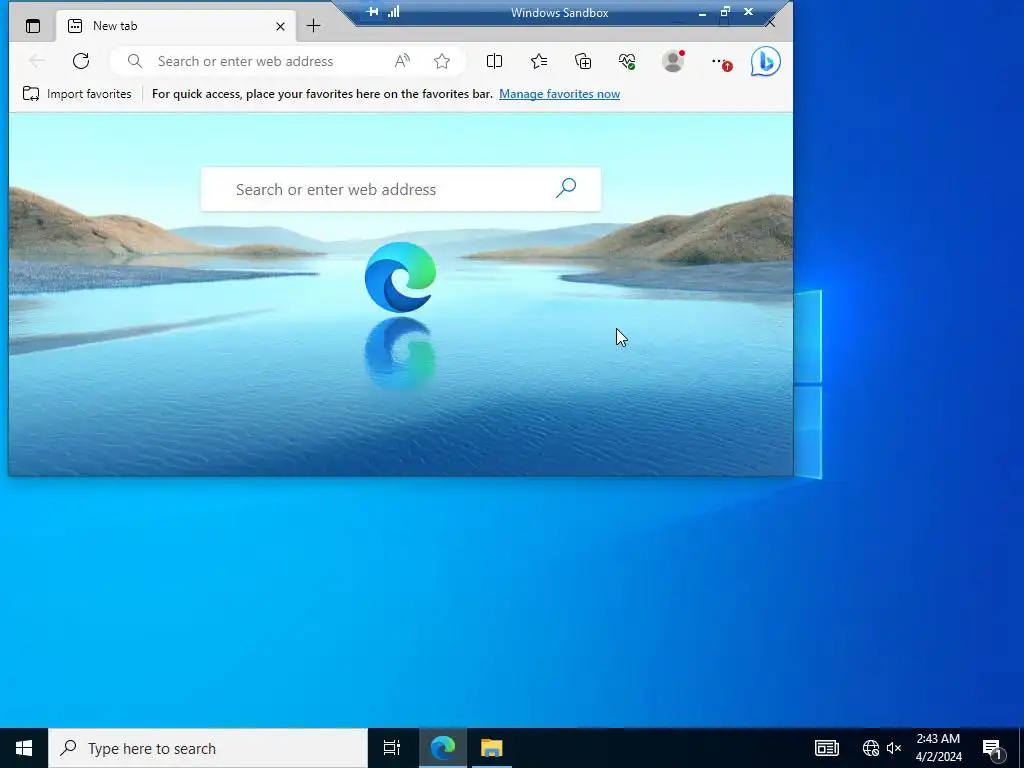Open Task View from taskbar

392,748
